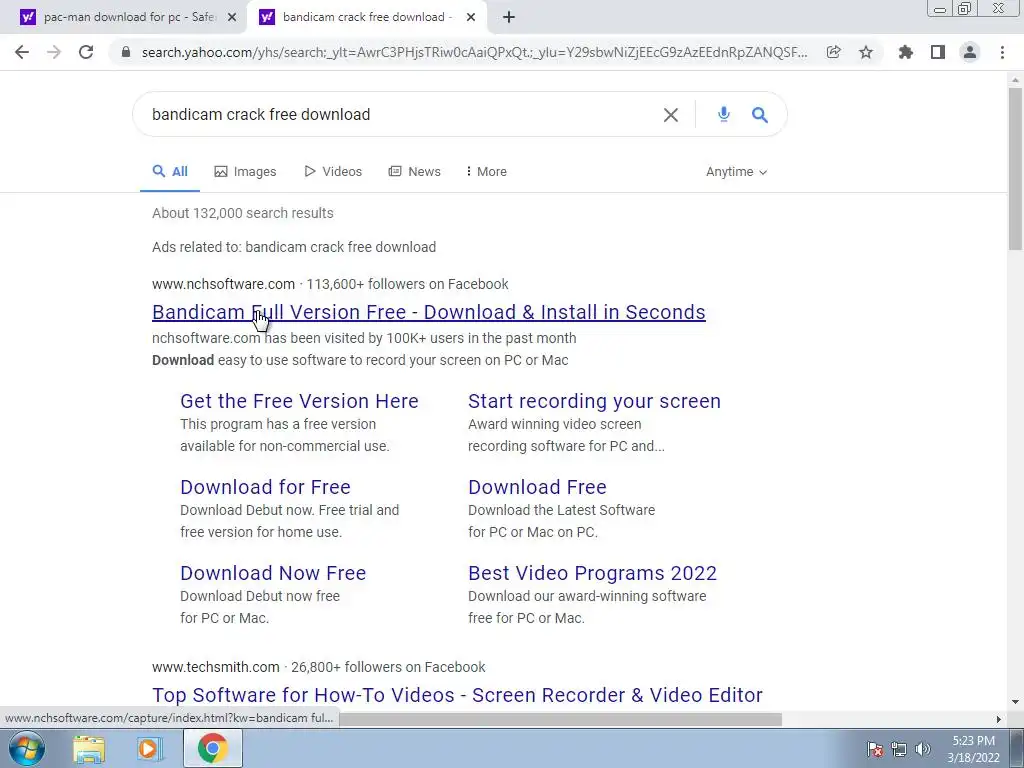The image size is (1024, 768).
Task: Switch to News results
Action: tap(415, 172)
